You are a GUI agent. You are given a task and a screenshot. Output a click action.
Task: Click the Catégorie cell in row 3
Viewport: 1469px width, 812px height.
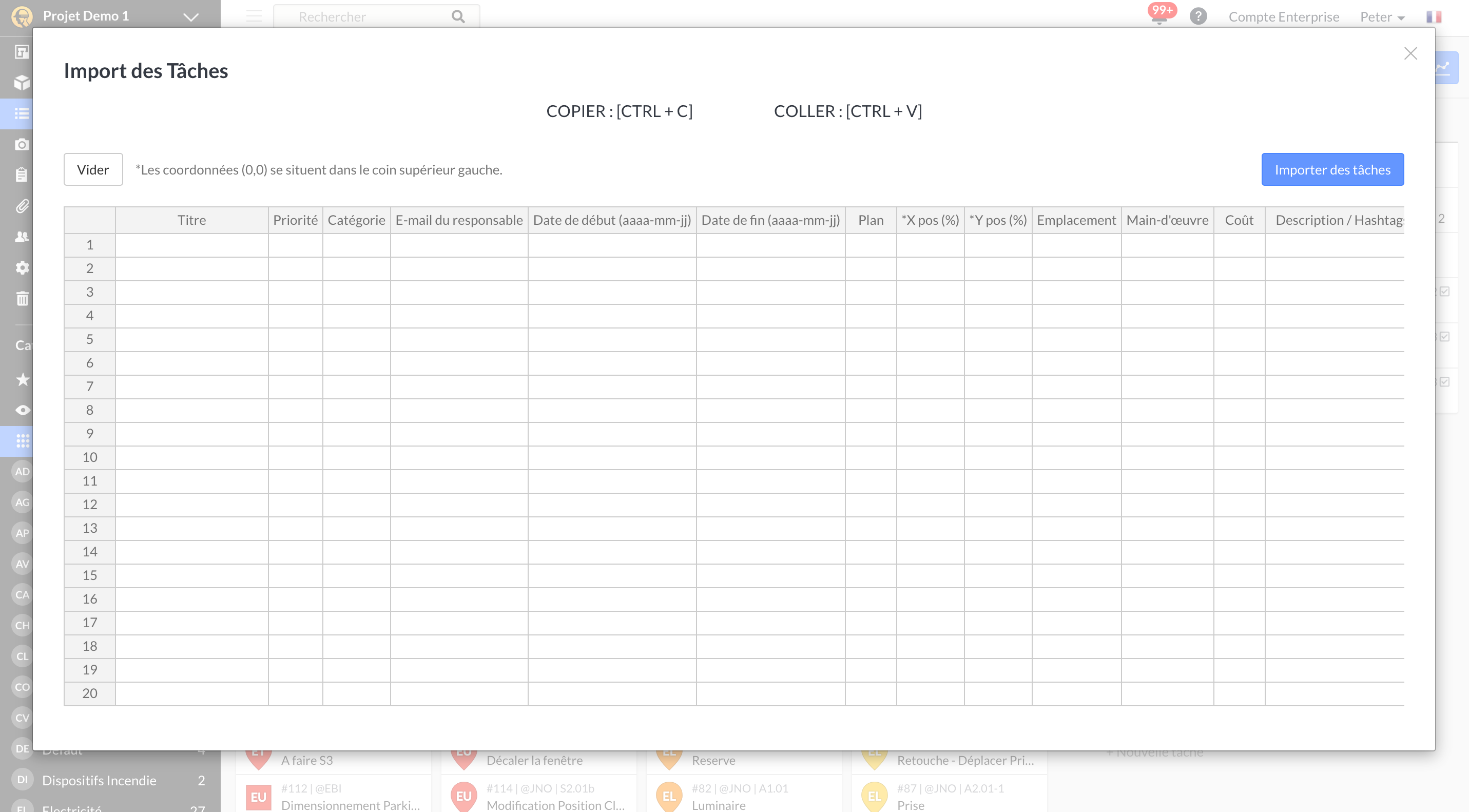point(356,292)
